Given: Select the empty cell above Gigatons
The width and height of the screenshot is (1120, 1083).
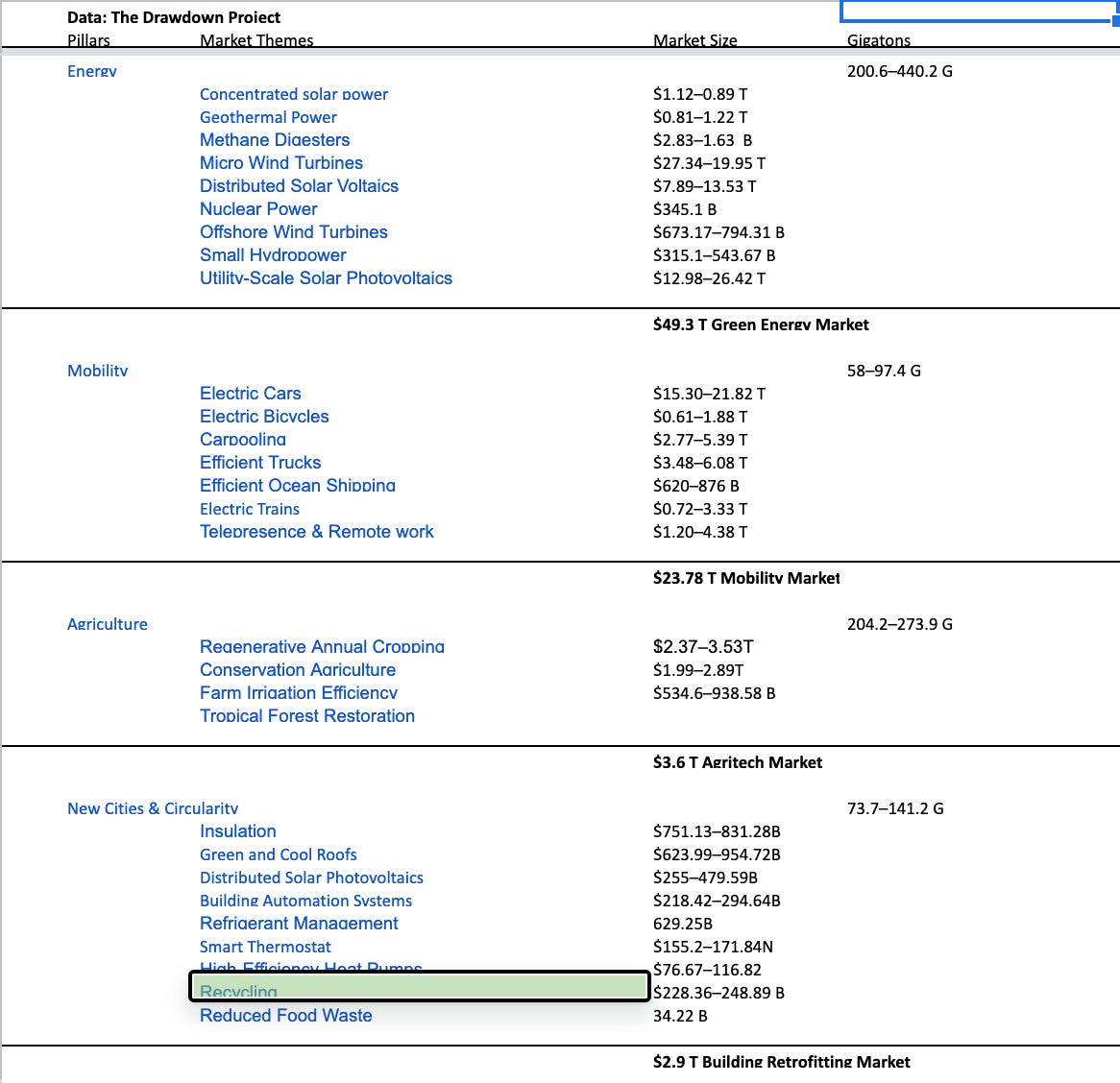Looking at the screenshot, I should 980,11.
